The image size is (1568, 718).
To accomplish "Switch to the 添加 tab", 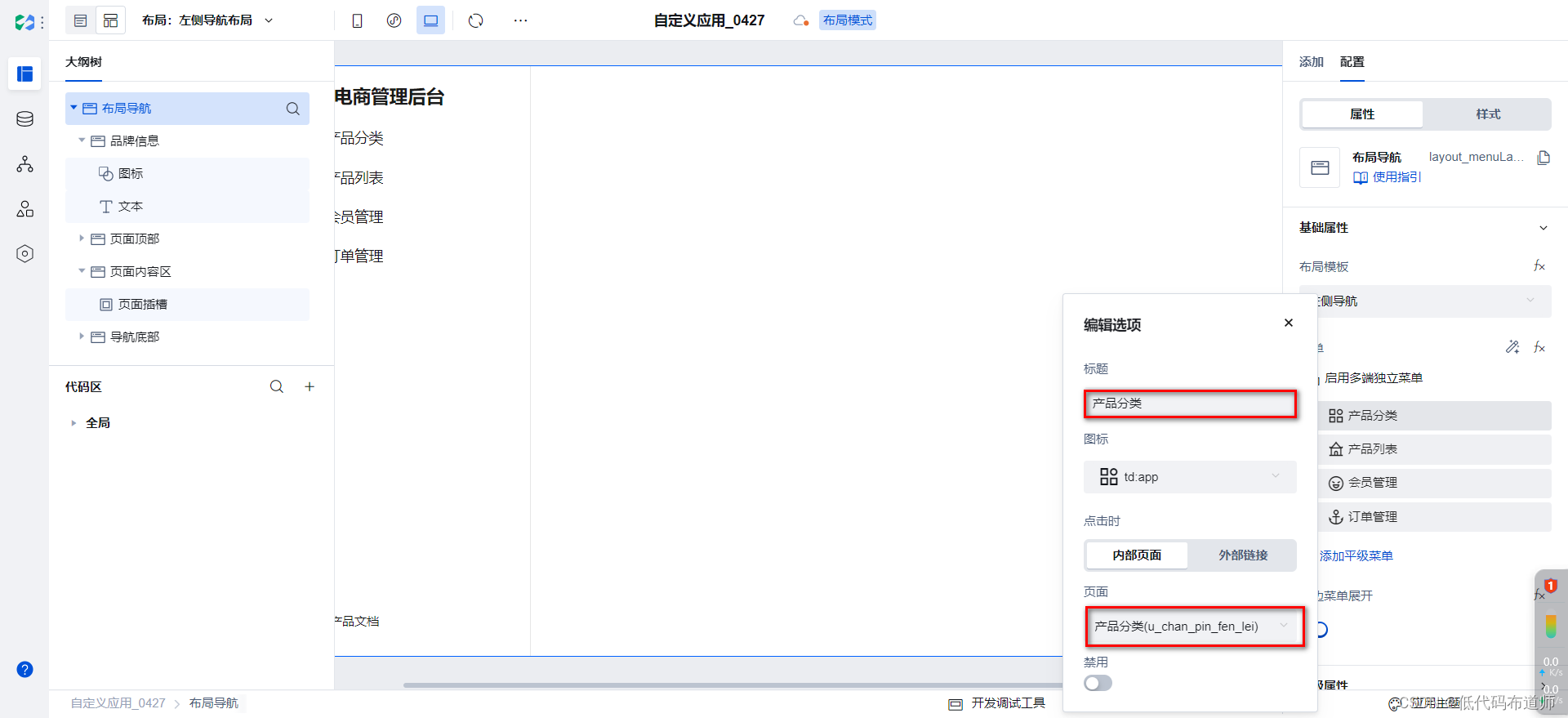I will pos(1312,62).
